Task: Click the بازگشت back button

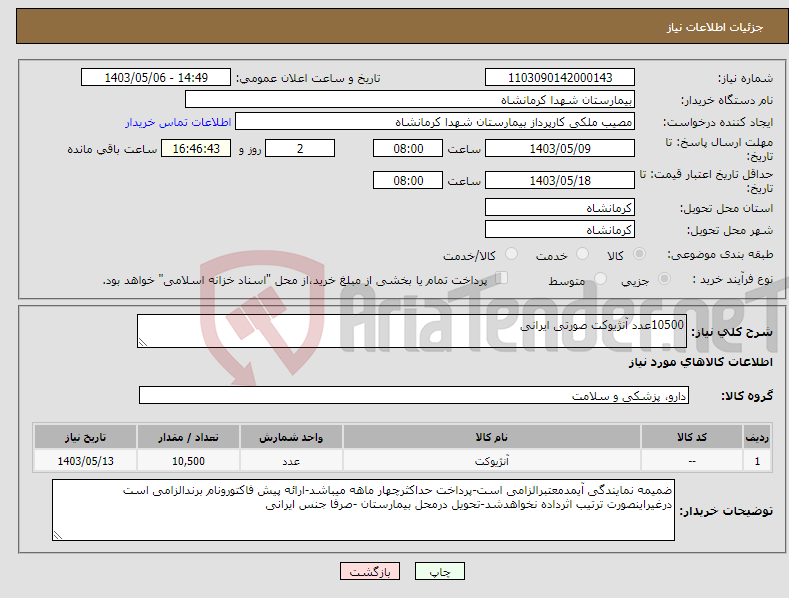Action: click(x=370, y=571)
